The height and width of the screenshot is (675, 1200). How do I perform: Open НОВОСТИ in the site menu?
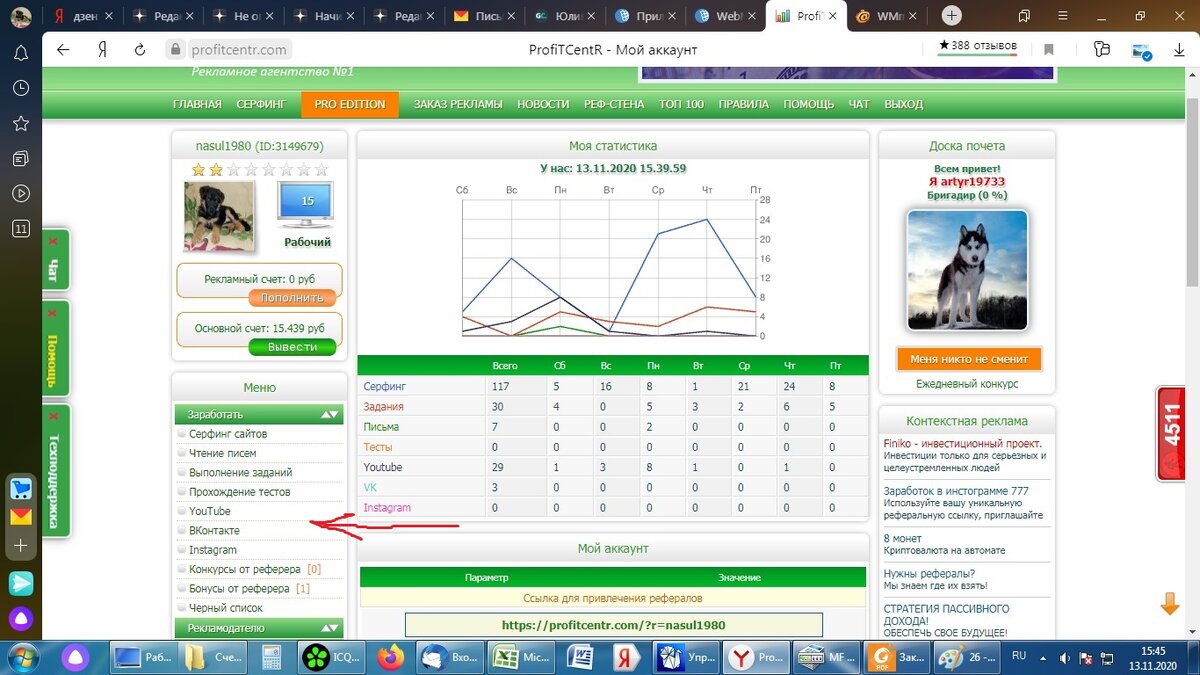coord(543,104)
